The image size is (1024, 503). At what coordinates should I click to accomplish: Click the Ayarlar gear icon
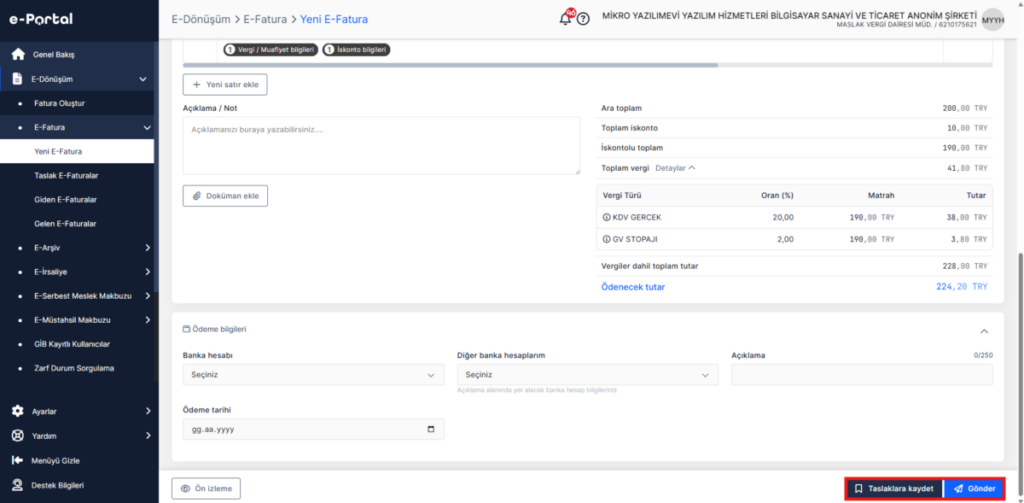18,412
